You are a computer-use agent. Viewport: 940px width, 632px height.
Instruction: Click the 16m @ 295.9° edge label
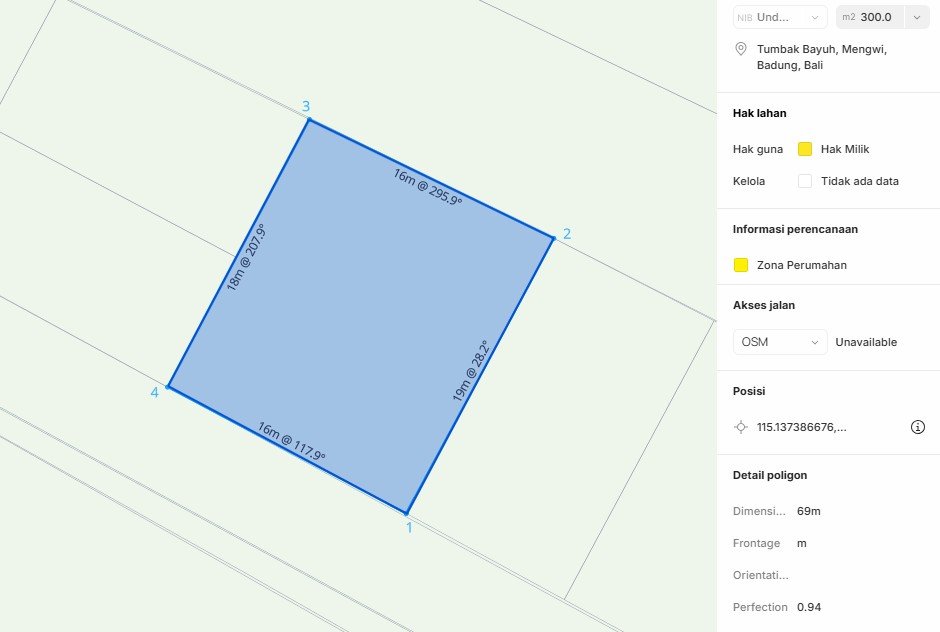[x=427, y=187]
